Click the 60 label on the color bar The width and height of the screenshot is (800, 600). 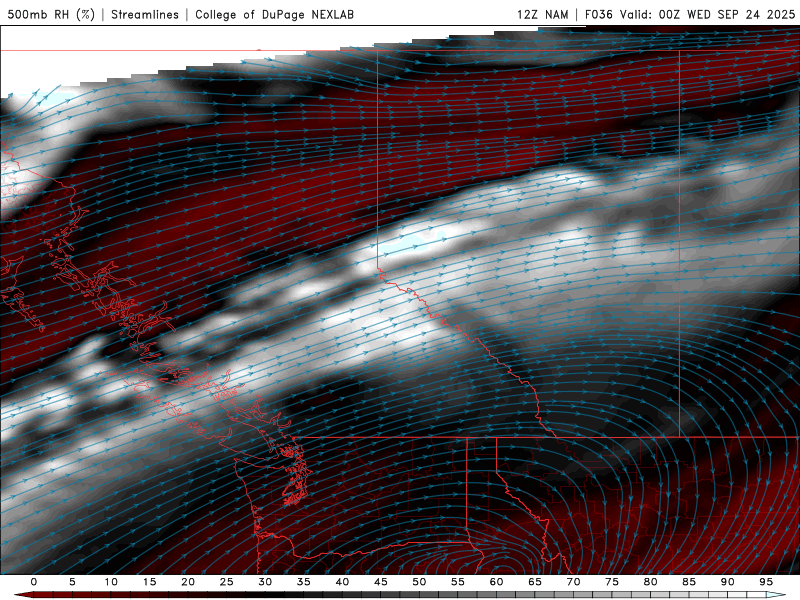pos(496,582)
